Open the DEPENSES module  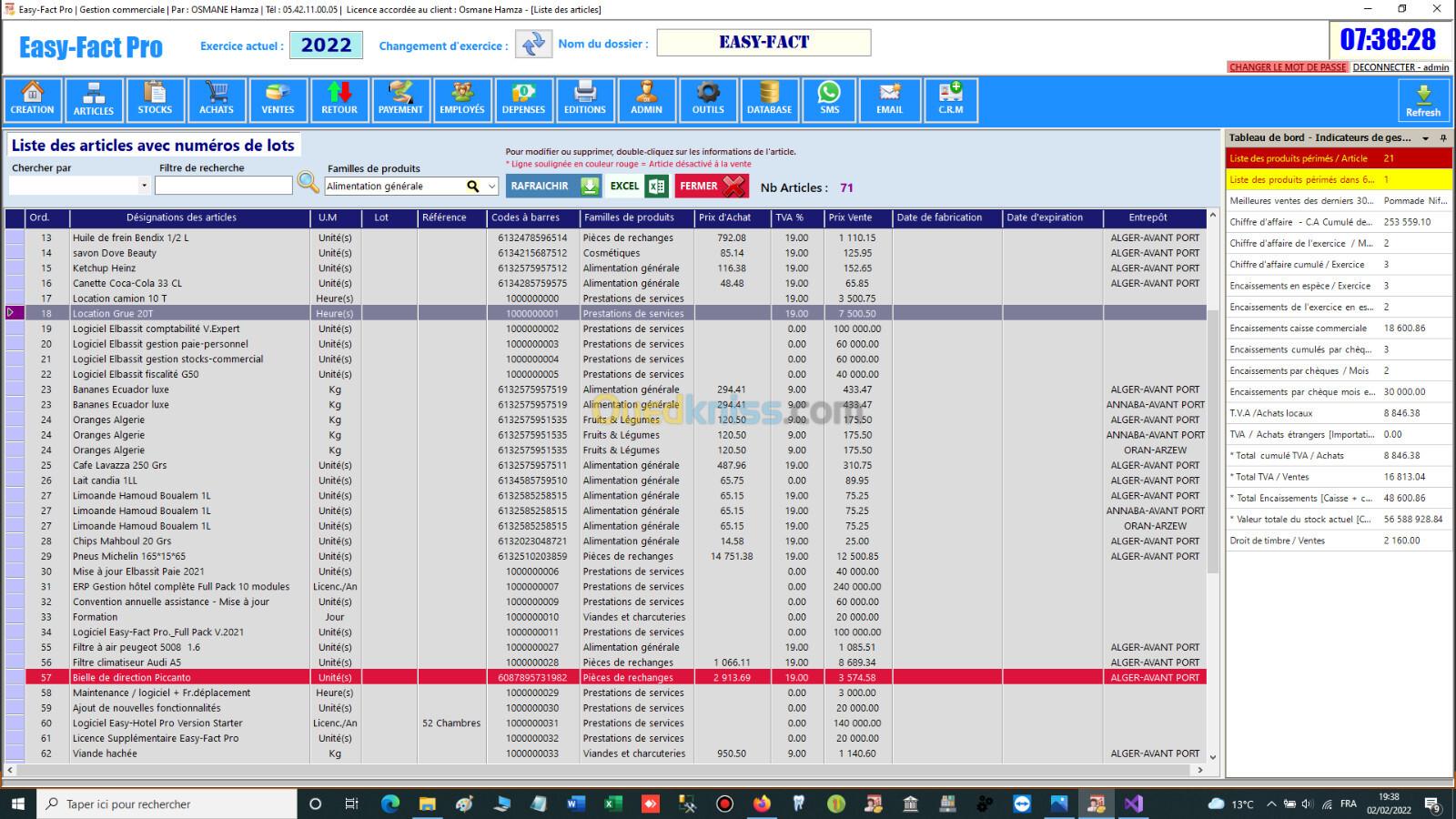523,99
